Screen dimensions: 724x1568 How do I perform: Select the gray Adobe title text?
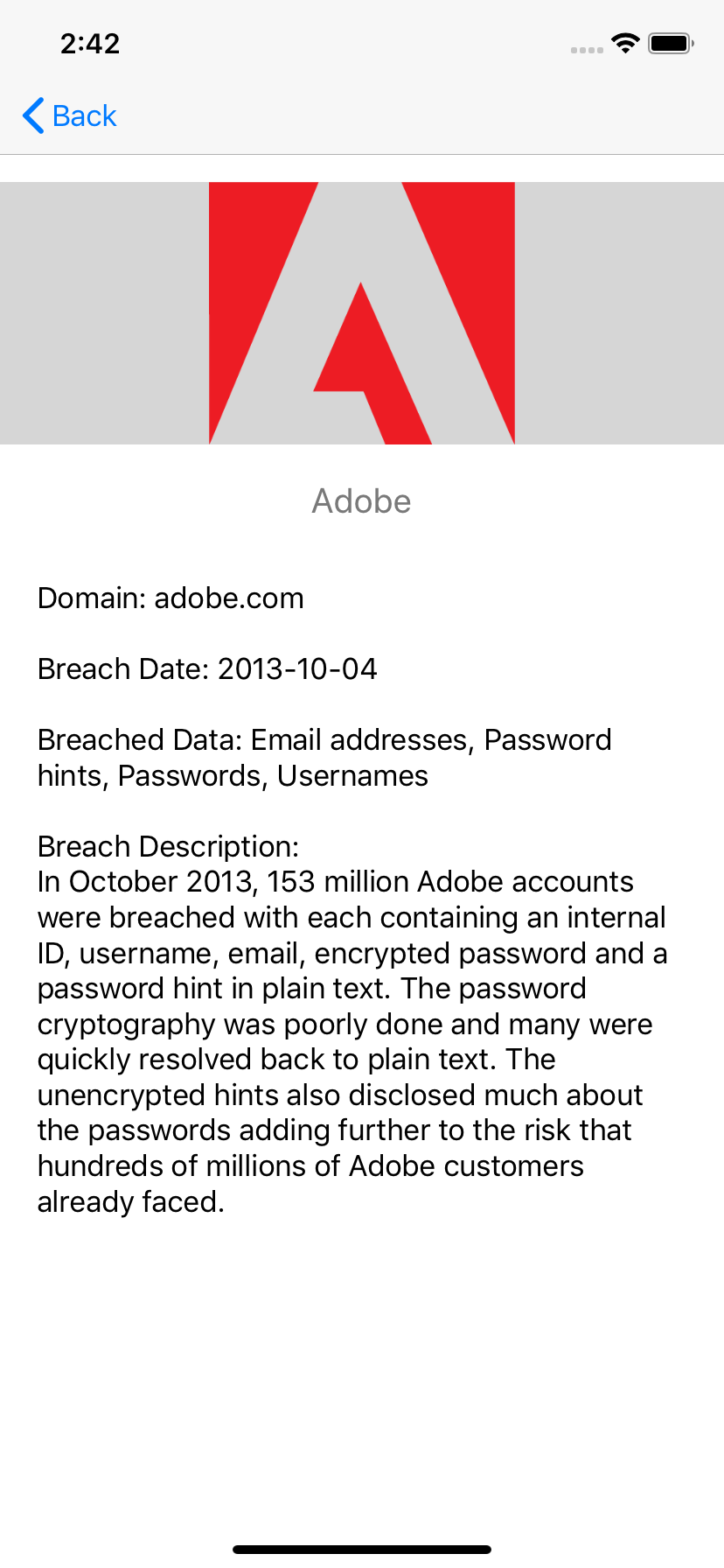[362, 501]
